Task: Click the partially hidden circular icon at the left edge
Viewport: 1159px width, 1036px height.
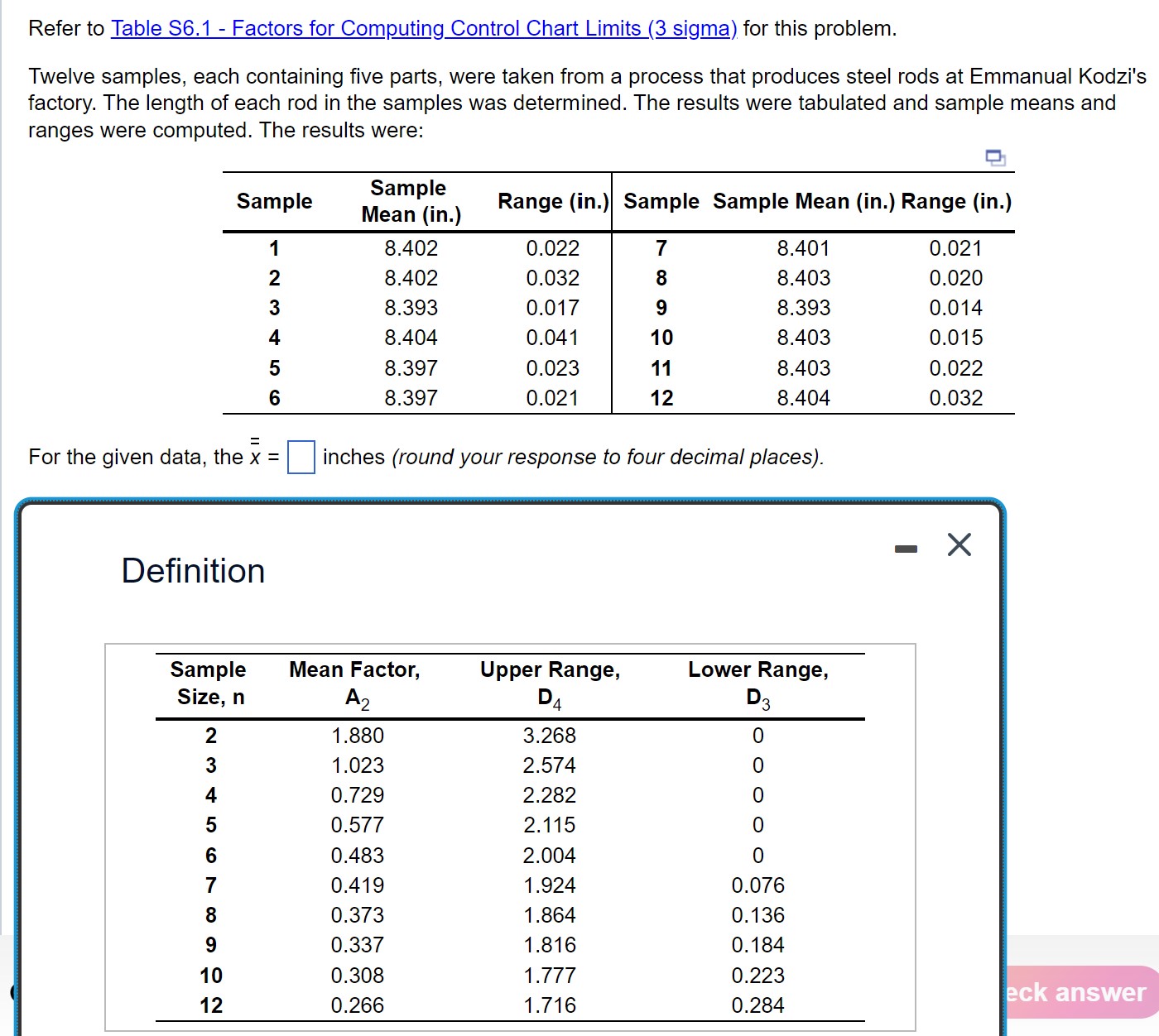Action: 10,992
